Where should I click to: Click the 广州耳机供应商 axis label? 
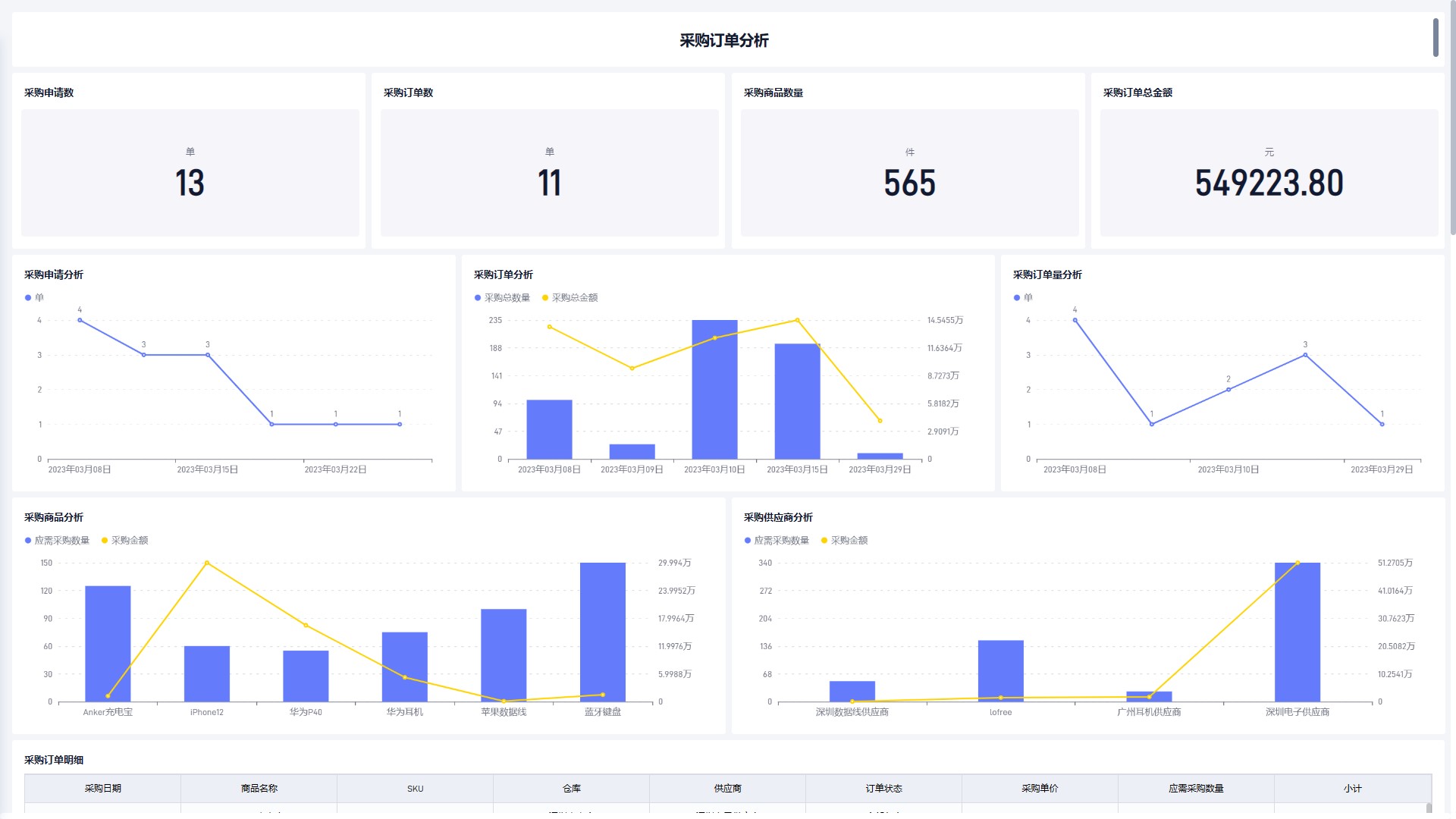point(1149,712)
